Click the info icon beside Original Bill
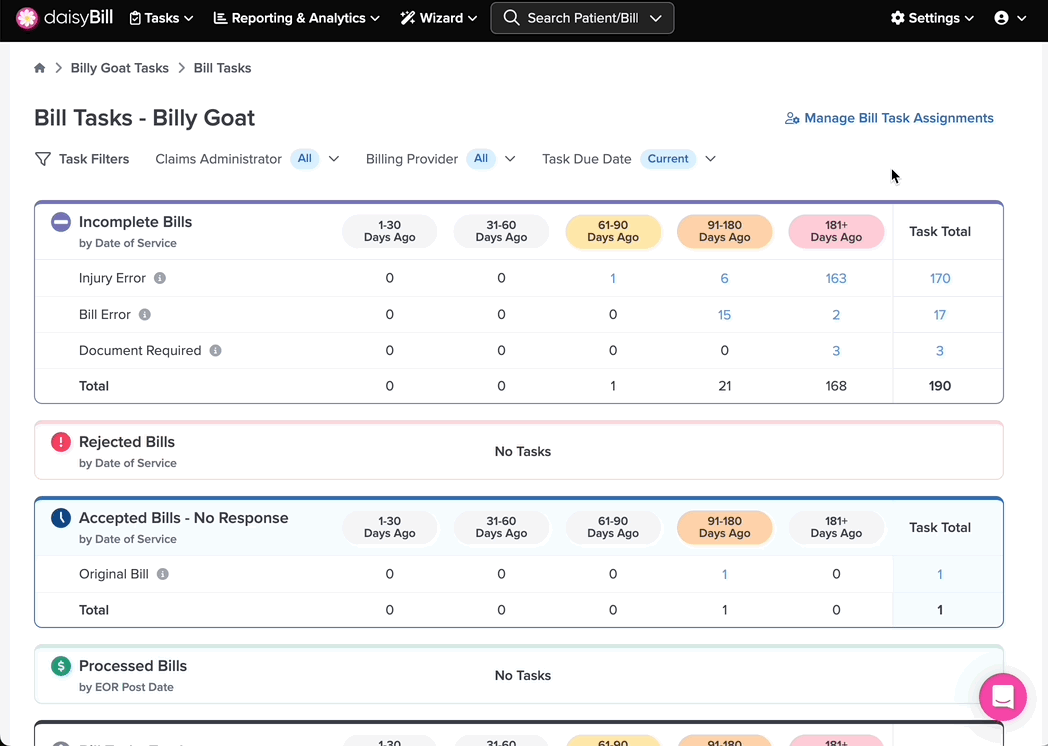Viewport: 1048px width, 746px height. (x=162, y=574)
